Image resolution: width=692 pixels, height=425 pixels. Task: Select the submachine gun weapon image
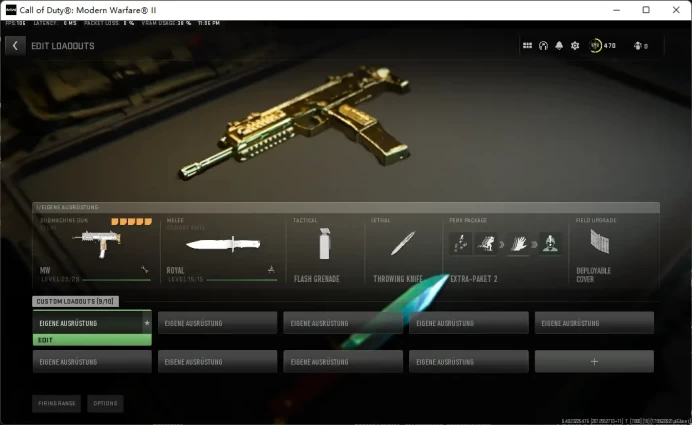(96, 243)
